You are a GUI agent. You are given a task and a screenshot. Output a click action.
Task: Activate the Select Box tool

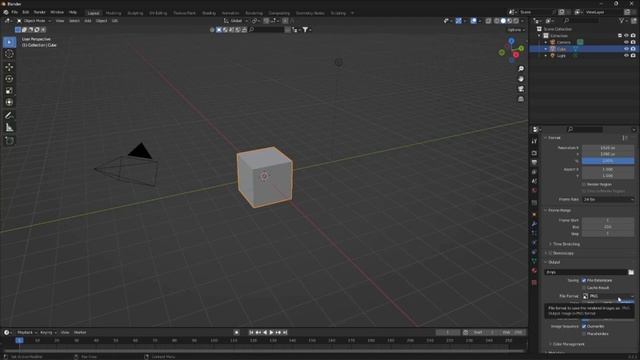tap(9, 42)
